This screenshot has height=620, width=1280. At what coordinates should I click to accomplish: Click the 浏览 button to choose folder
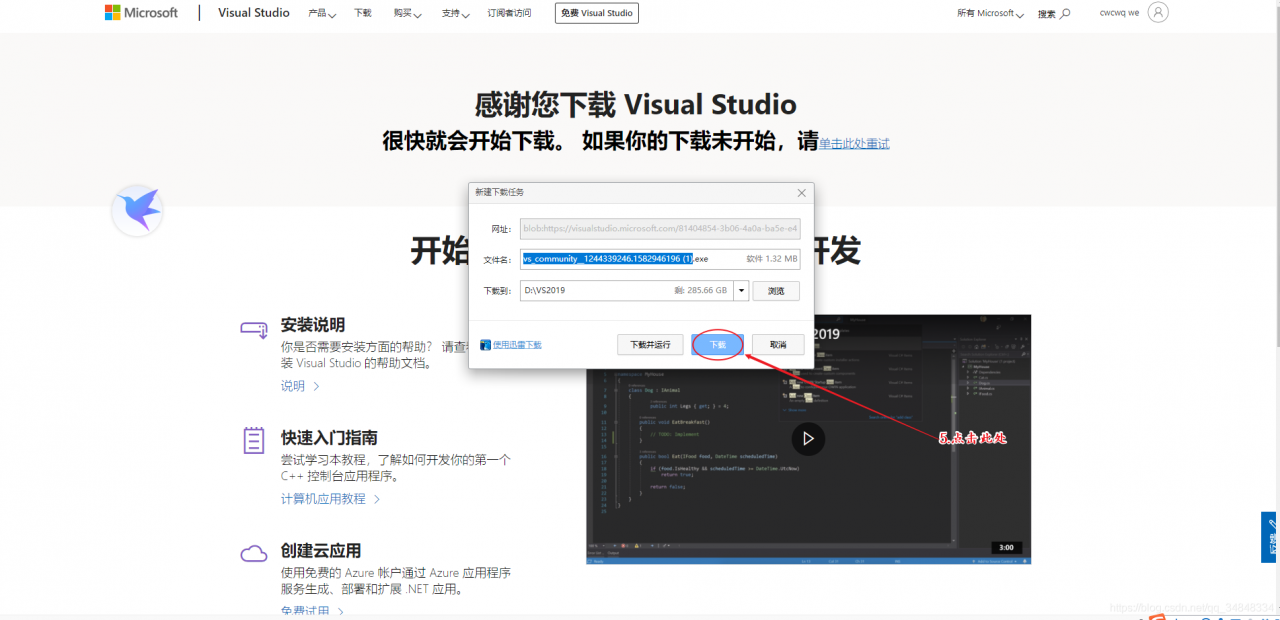click(x=776, y=290)
